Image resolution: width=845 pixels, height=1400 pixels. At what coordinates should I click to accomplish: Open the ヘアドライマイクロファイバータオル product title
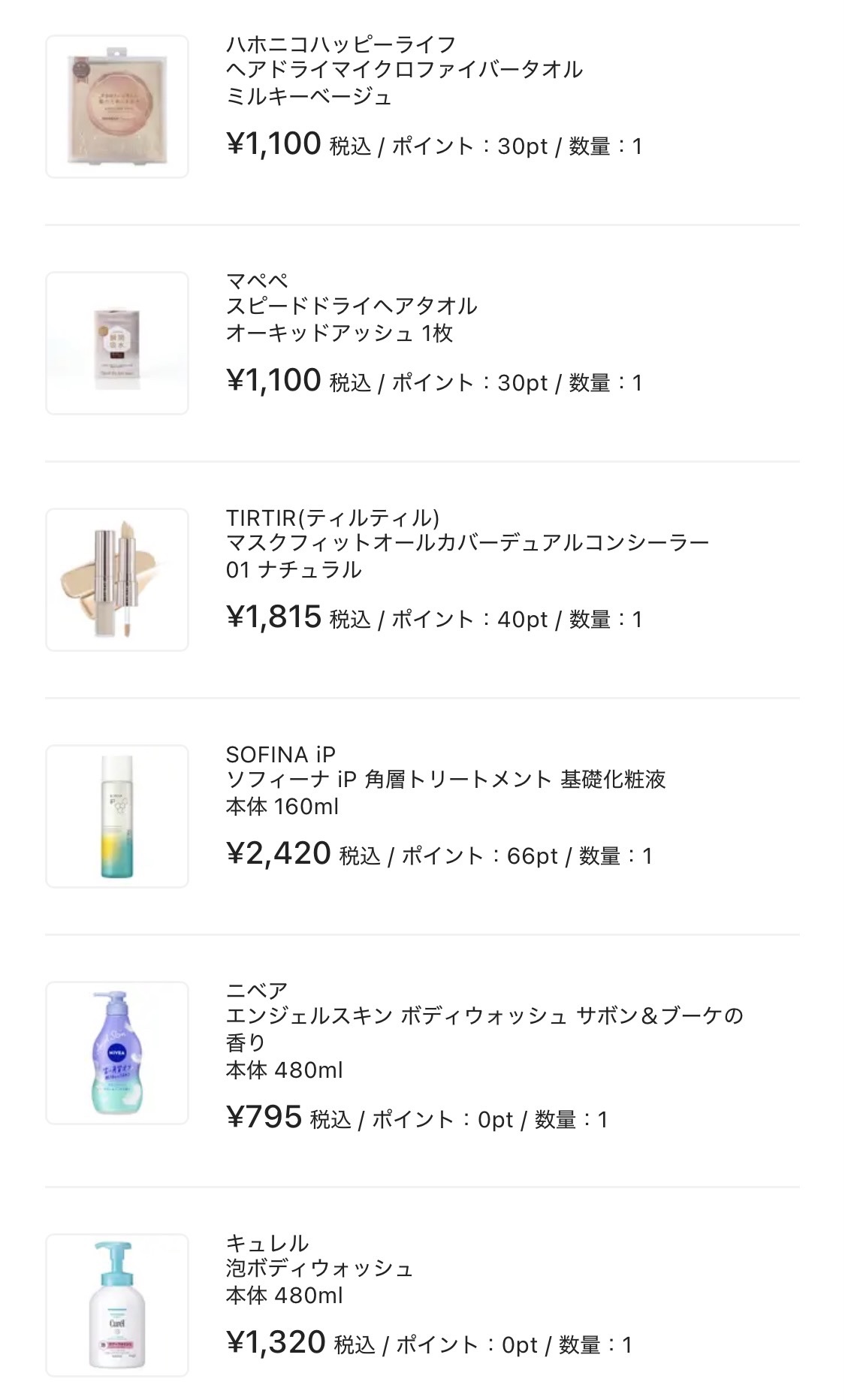(404, 70)
